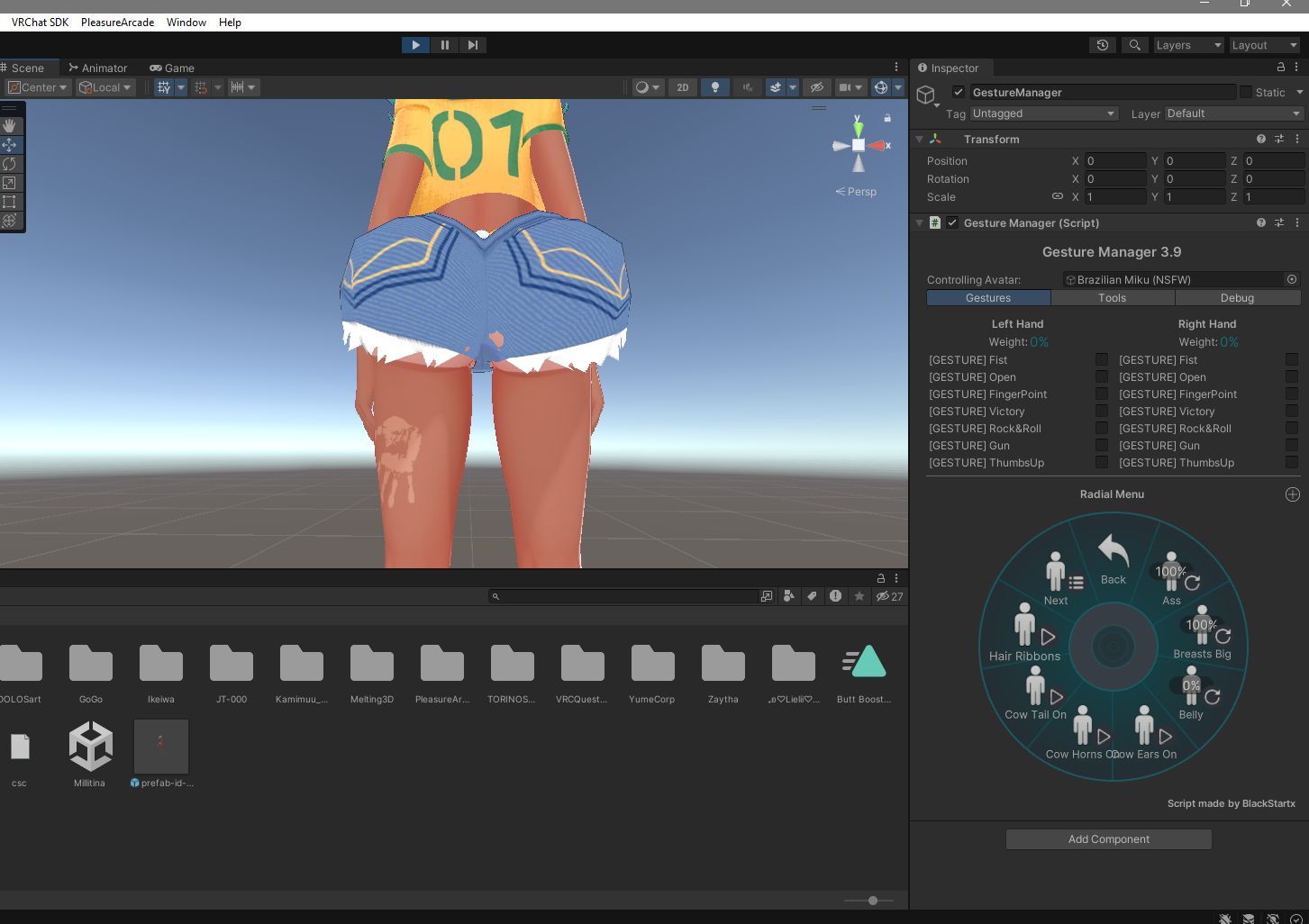Open the Window menu

(x=186, y=23)
